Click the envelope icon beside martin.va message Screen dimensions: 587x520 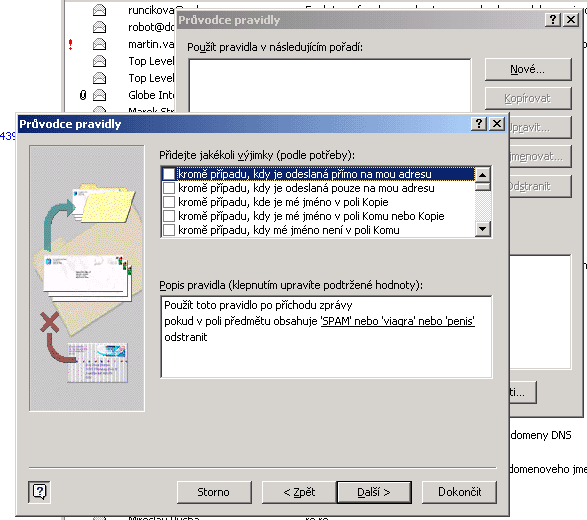pyautogui.click(x=99, y=44)
